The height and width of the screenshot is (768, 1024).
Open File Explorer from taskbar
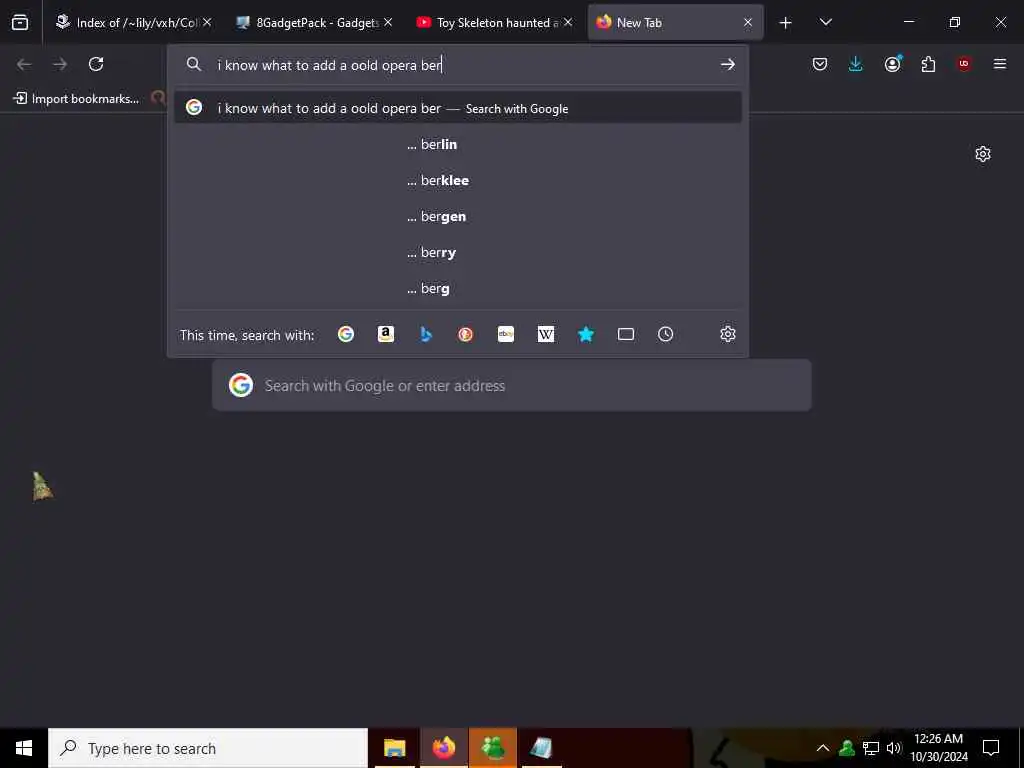tap(394, 748)
